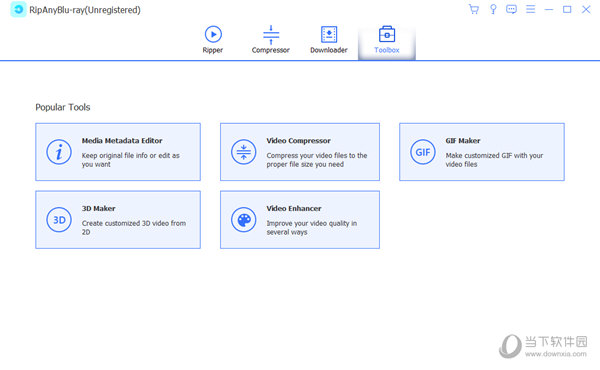Click 'Compress your video files' description text
The image size is (600, 370).
pyautogui.click(x=317, y=160)
